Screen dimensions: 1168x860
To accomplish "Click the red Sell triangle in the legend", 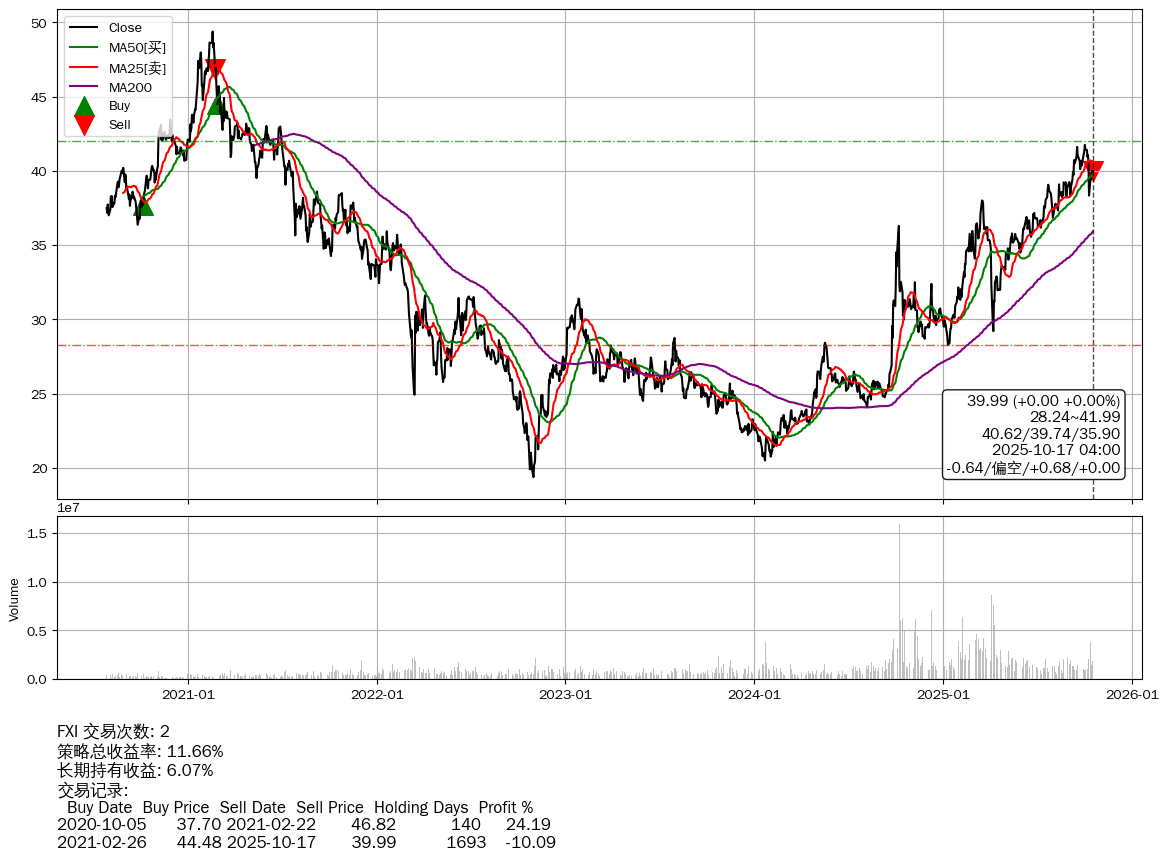I will point(85,125).
